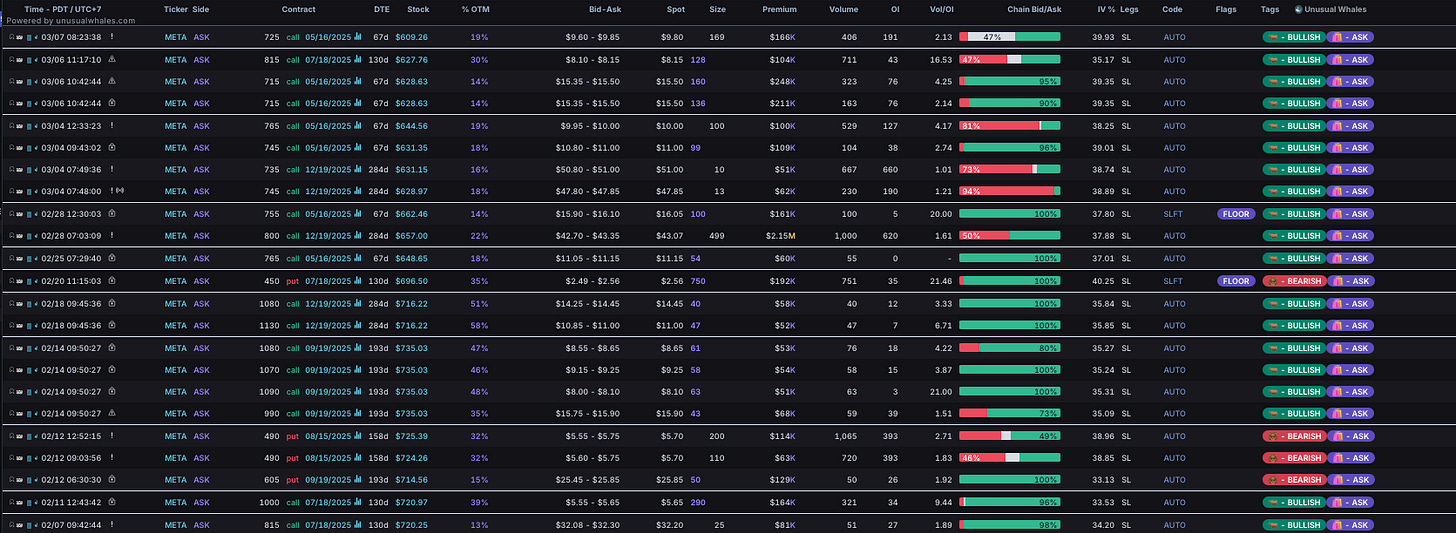Open chart icon in 03/04 07:48:00 row
This screenshot has height=533, width=1456.
point(357,191)
